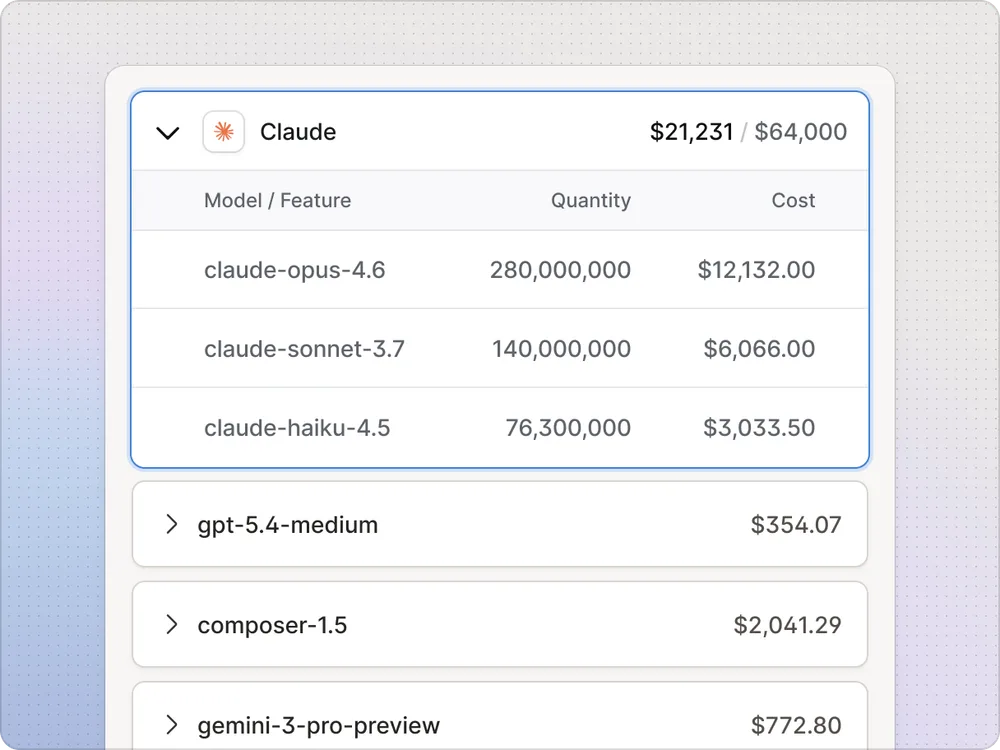
Task: Click the $64,000 budget limit
Action: (800, 132)
